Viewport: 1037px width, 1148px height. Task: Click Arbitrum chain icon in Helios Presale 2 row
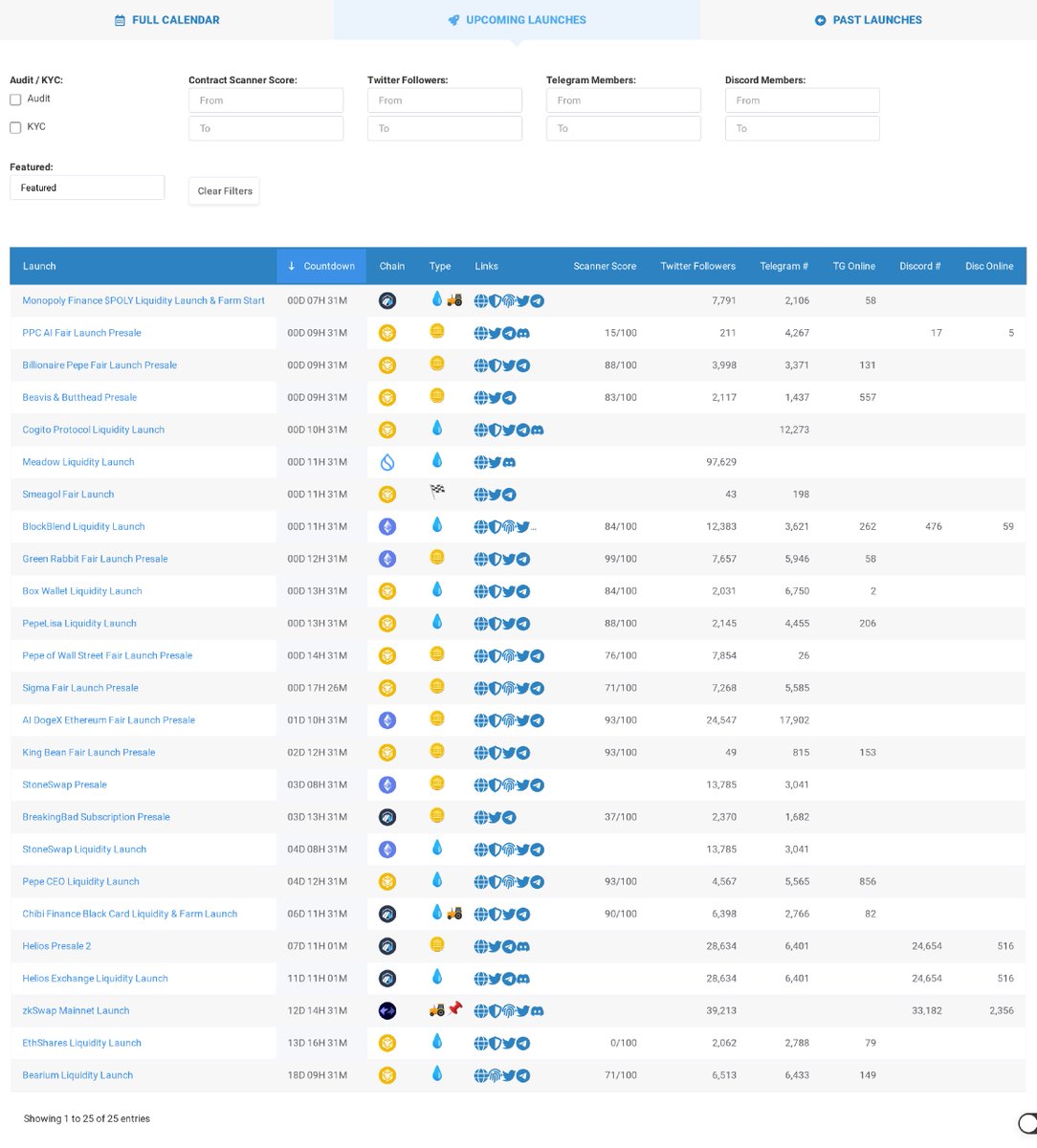pyautogui.click(x=387, y=946)
